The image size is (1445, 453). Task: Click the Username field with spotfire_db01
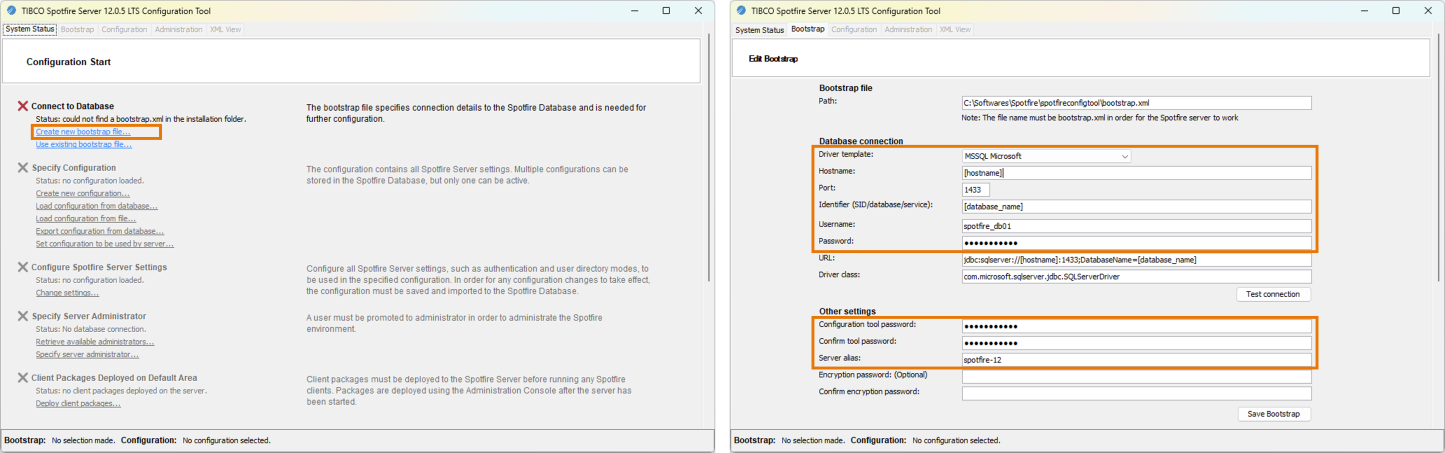click(x=1136, y=225)
